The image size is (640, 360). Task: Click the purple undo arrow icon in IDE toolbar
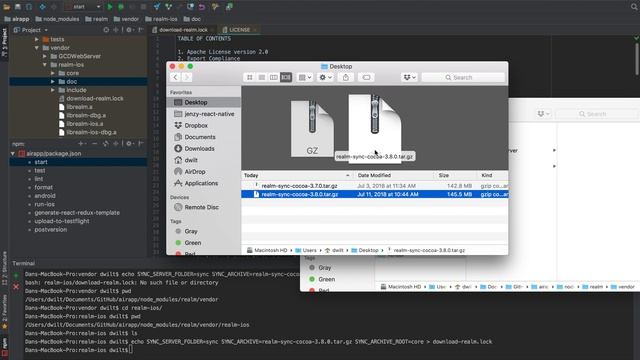pyautogui.click(x=202, y=7)
